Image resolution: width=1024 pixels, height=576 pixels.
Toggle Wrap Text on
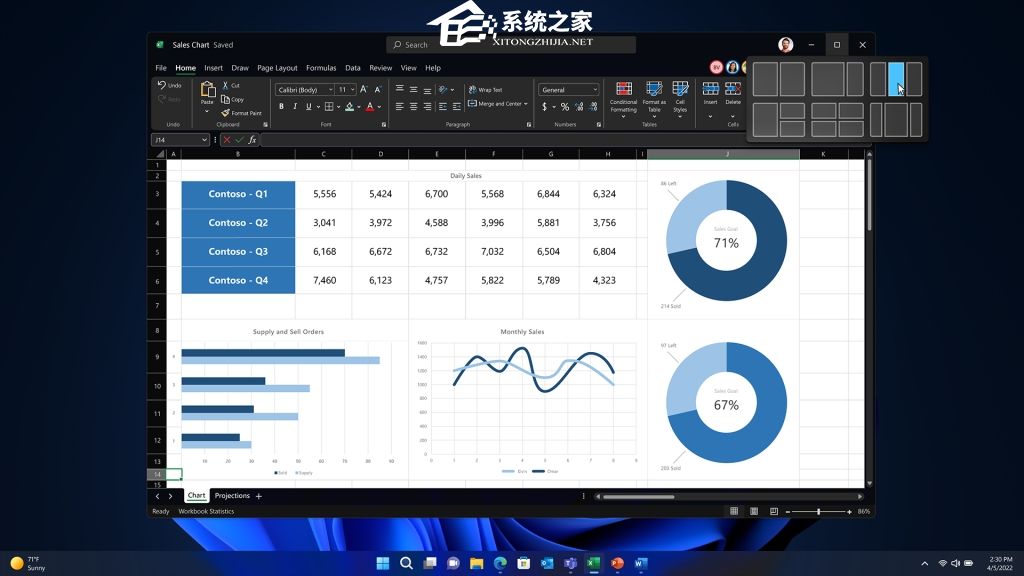(x=486, y=90)
